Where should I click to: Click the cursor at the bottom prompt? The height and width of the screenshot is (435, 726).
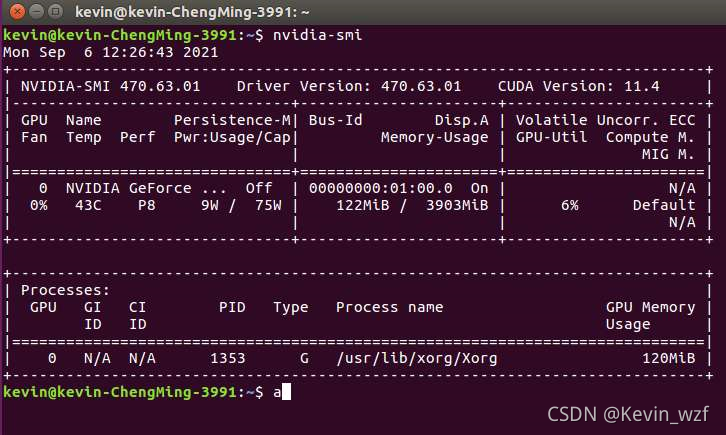286,392
